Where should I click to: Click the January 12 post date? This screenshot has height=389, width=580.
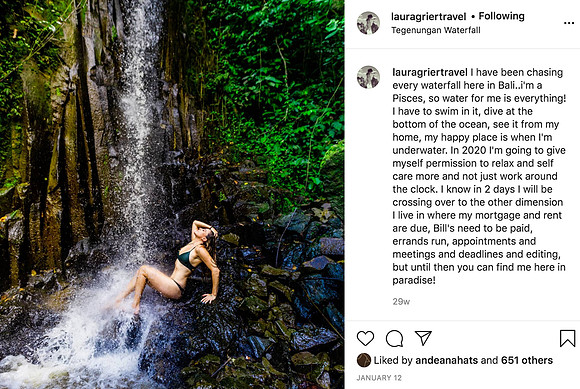379,378
